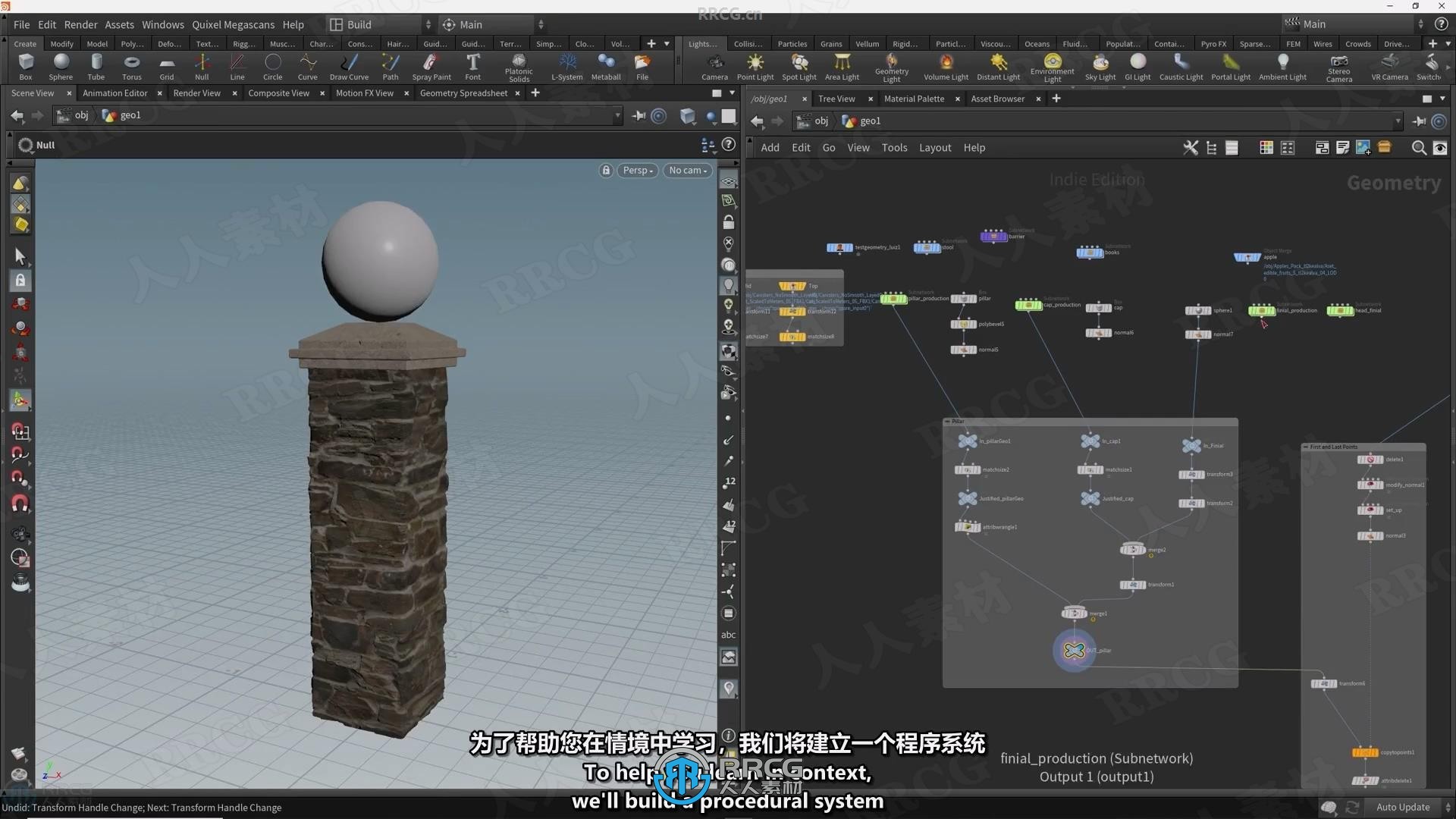The width and height of the screenshot is (1456, 819).
Task: Open the network editor tool menu wrench
Action: point(1191,148)
